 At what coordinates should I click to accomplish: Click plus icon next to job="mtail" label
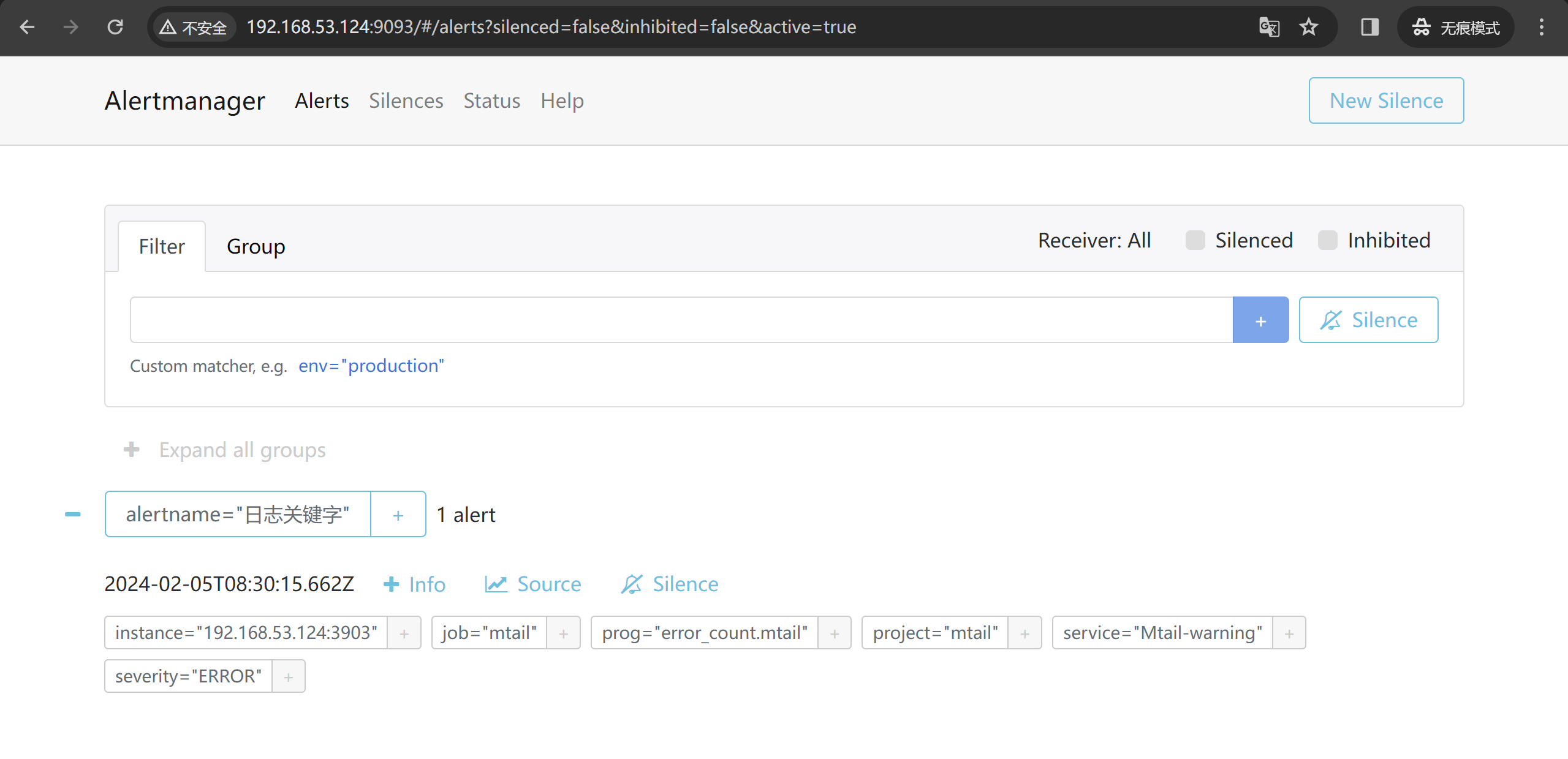pos(563,633)
